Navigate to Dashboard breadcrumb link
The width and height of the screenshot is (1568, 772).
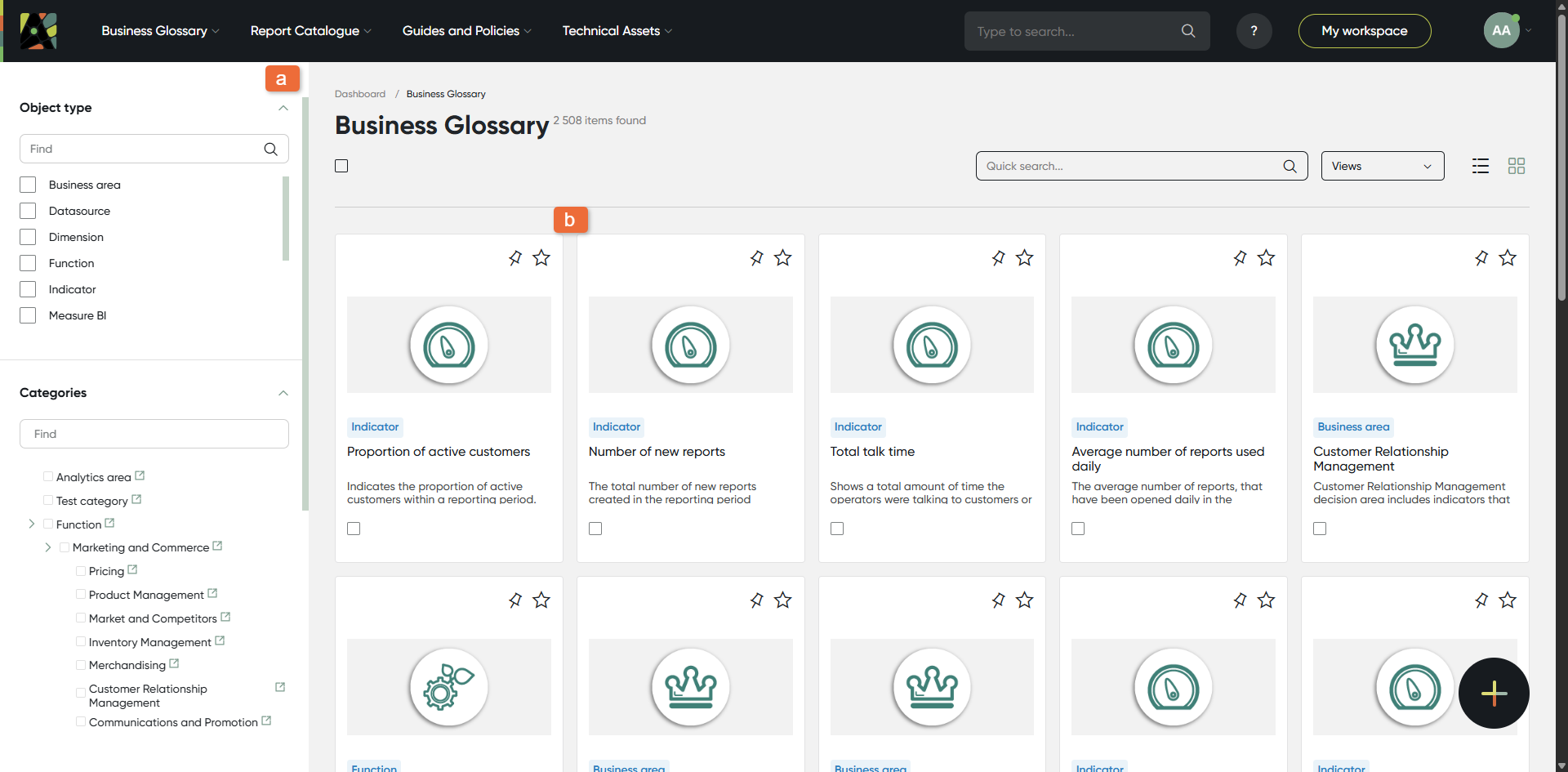359,94
